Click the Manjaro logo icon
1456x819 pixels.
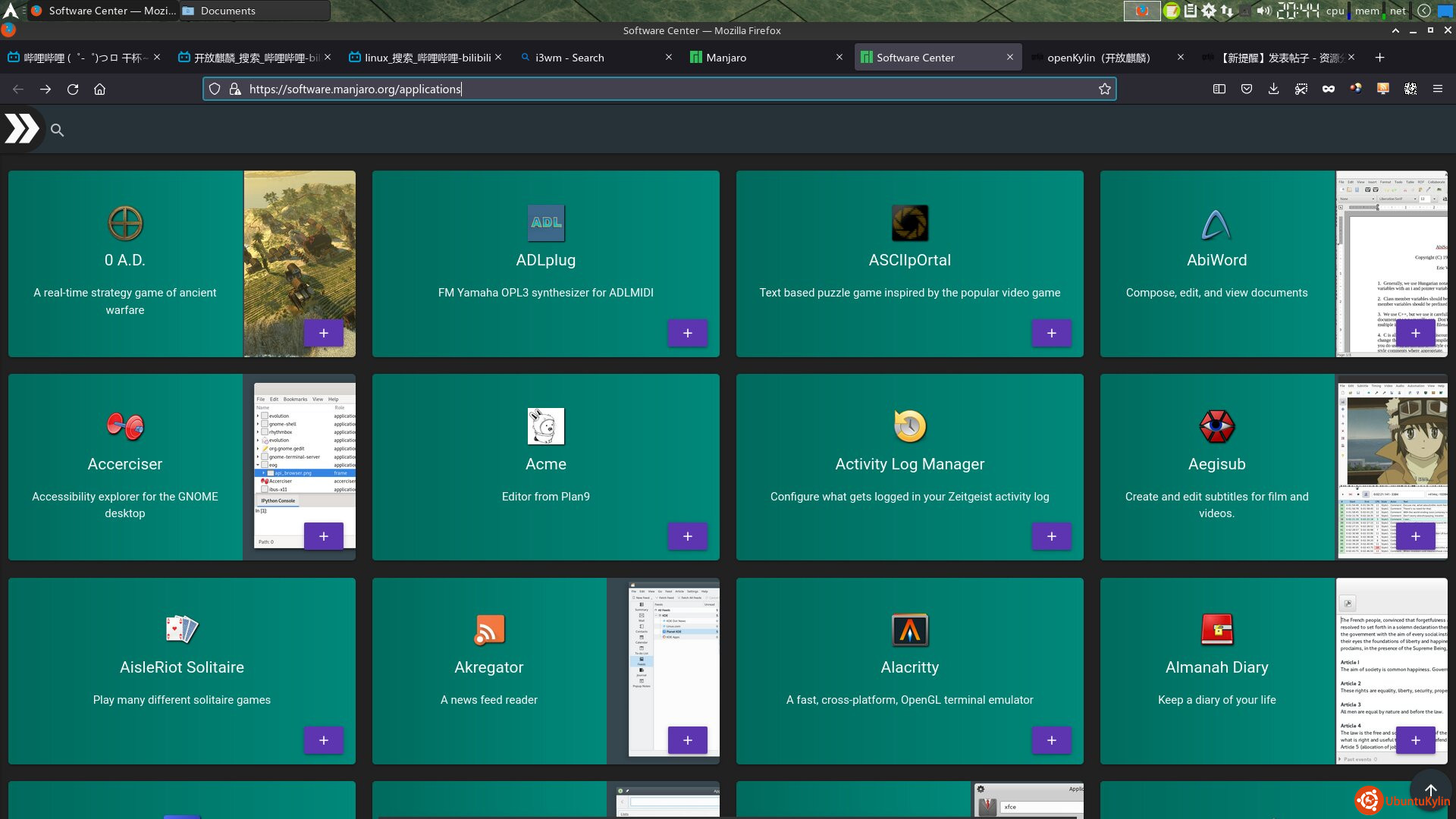click(22, 129)
